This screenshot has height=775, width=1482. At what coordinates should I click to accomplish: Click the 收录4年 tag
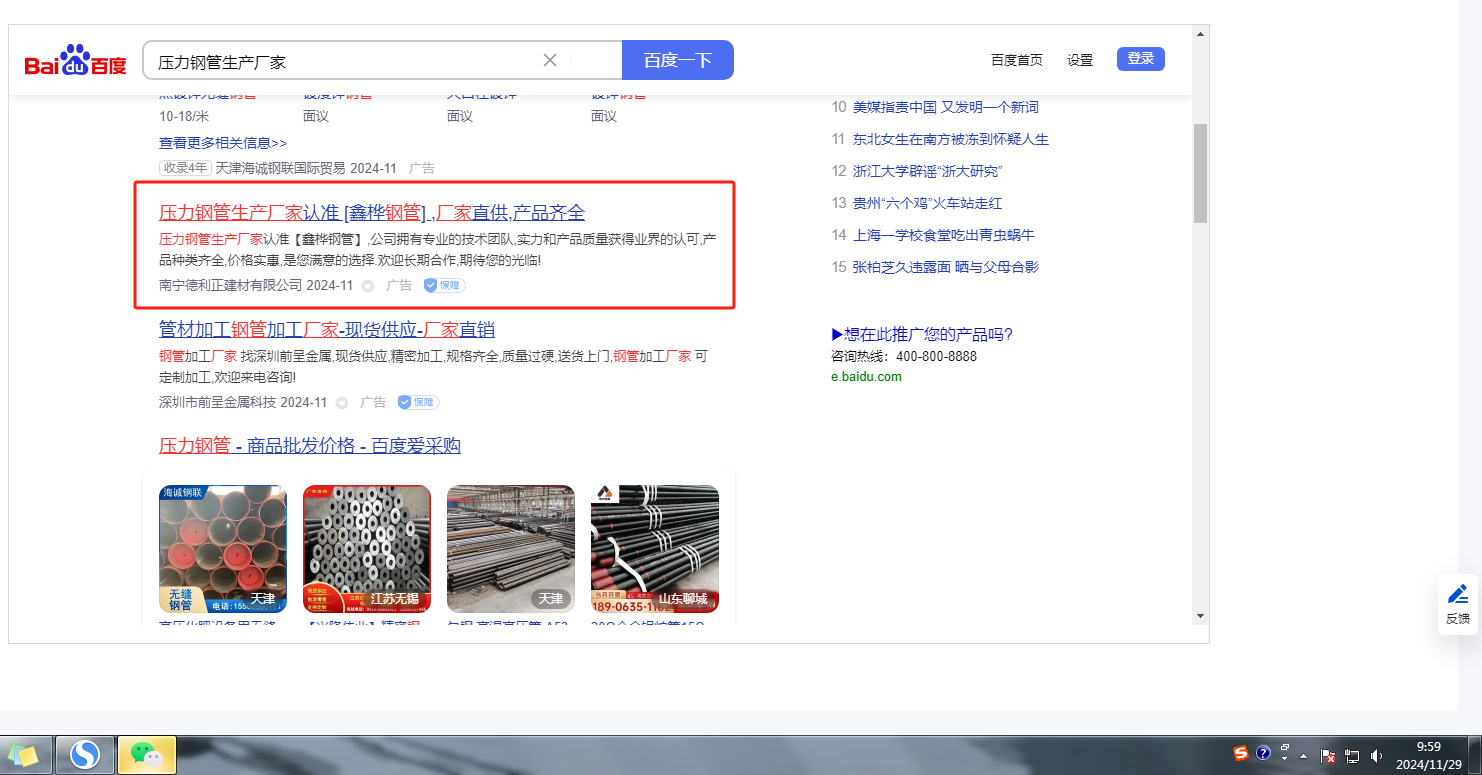click(185, 168)
